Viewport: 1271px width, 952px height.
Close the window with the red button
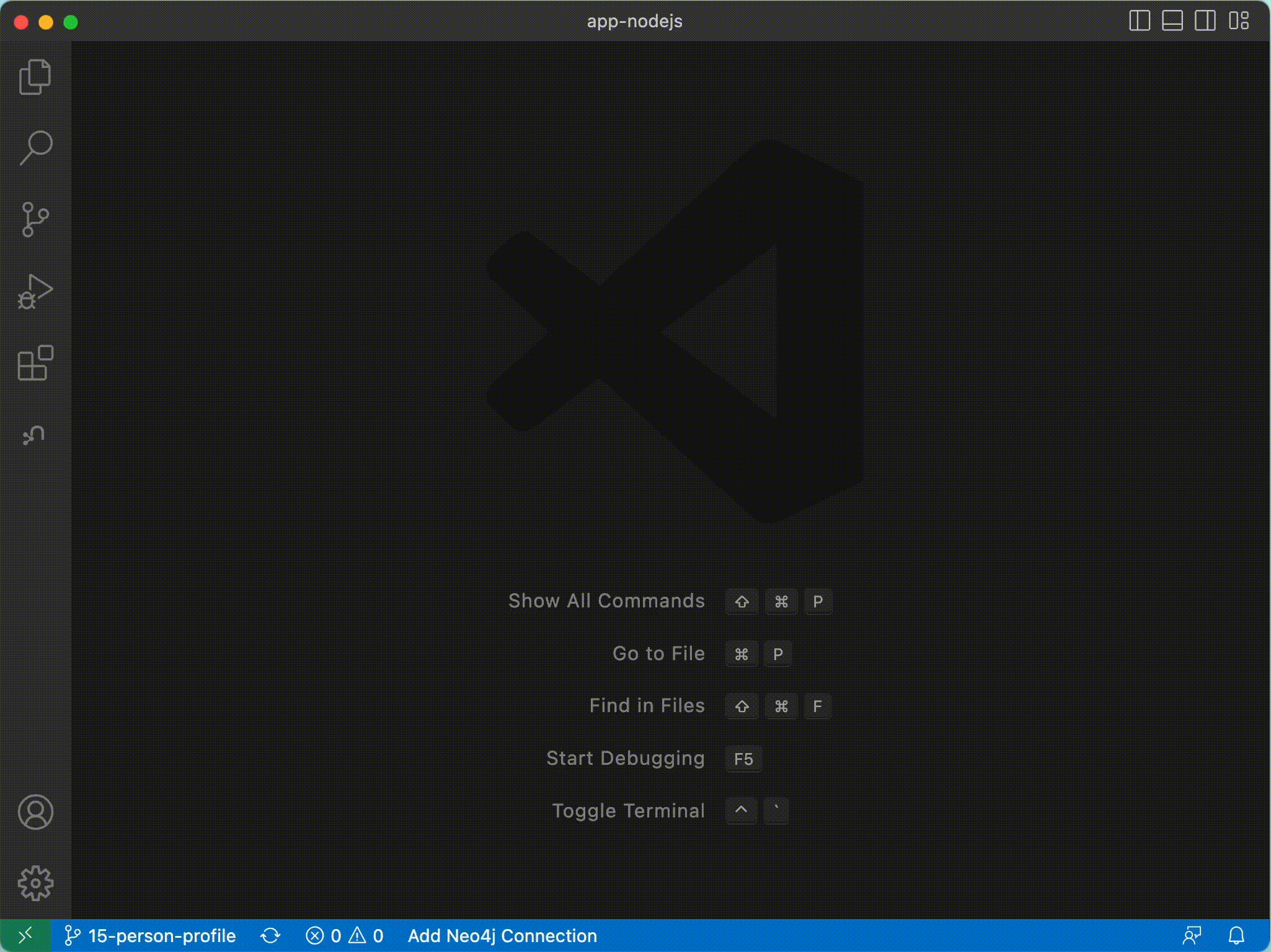[22, 22]
